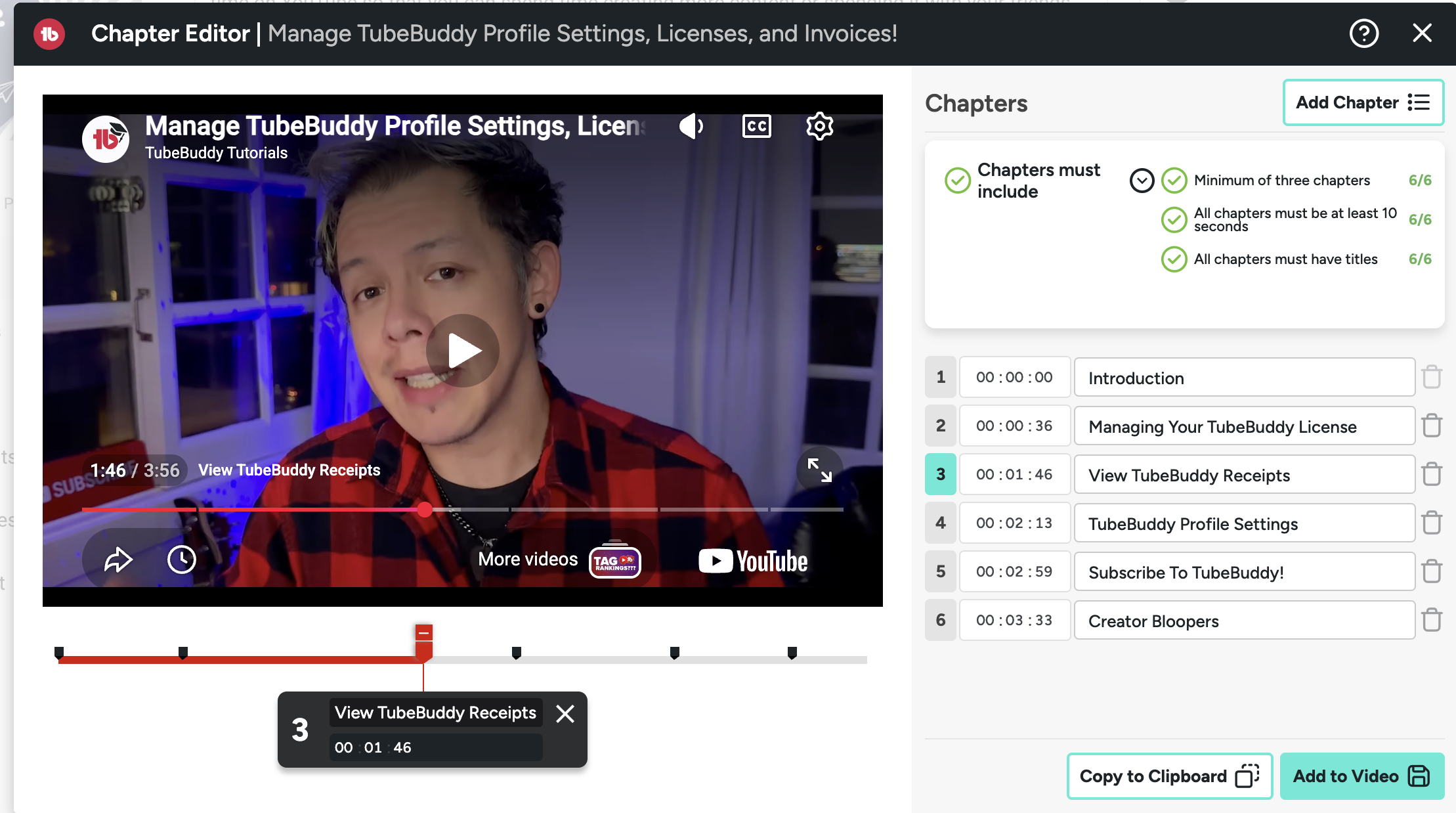Enter fullscreen with the expand arrows icon
The height and width of the screenshot is (813, 1456).
[819, 470]
